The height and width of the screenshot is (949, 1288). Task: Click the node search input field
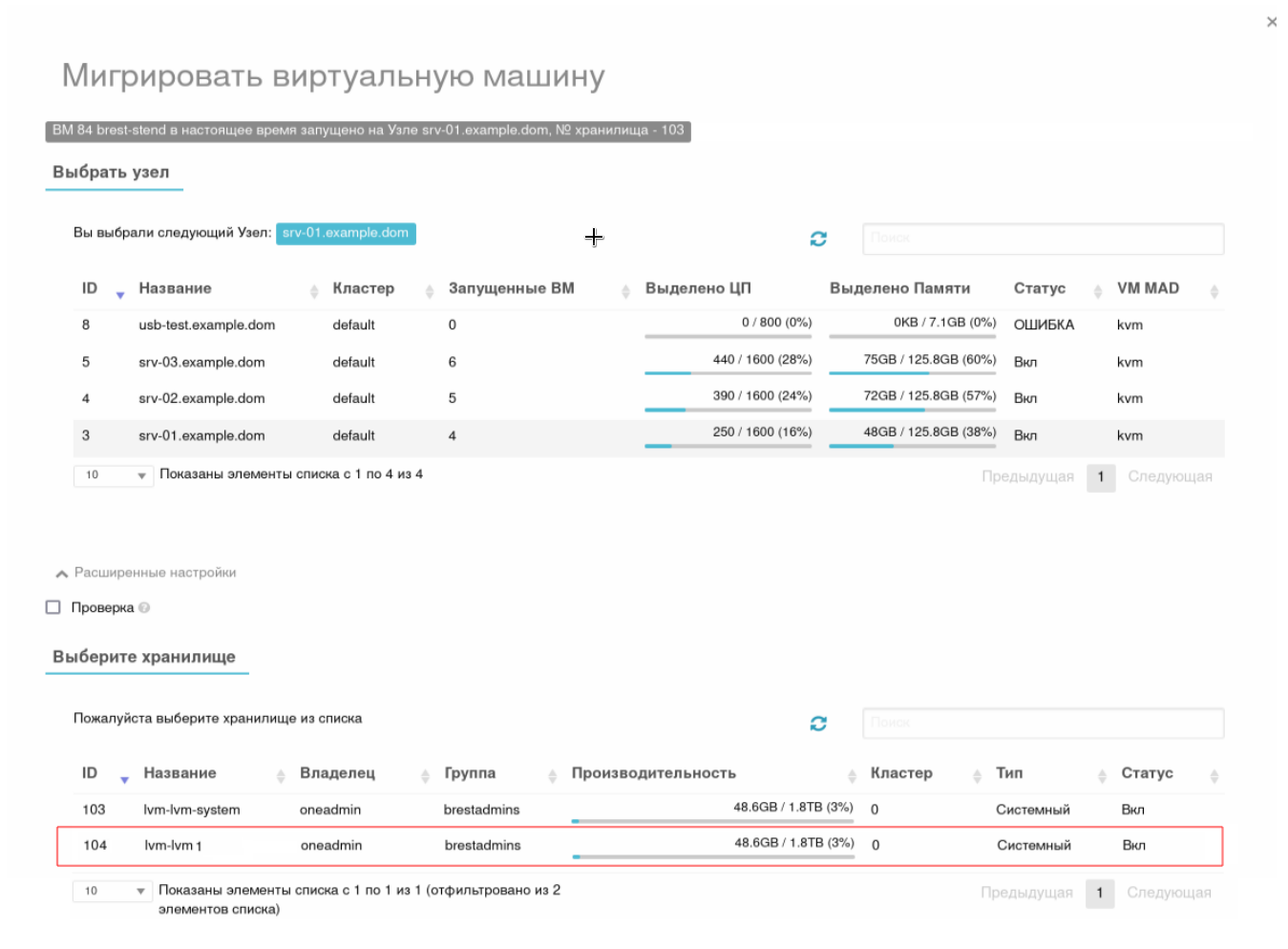[x=1043, y=239]
